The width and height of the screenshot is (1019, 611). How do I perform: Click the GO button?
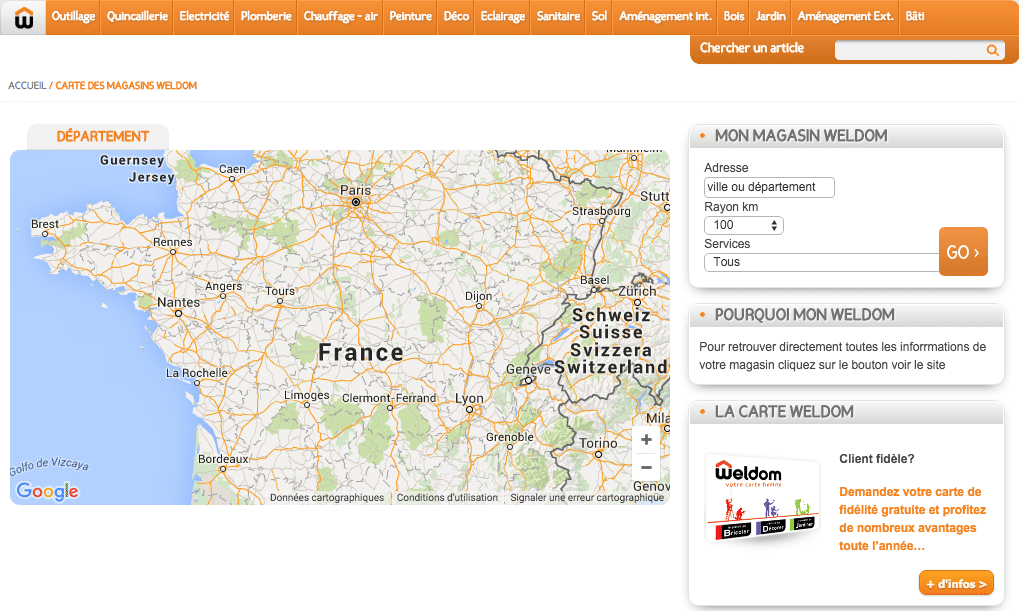pyautogui.click(x=963, y=252)
